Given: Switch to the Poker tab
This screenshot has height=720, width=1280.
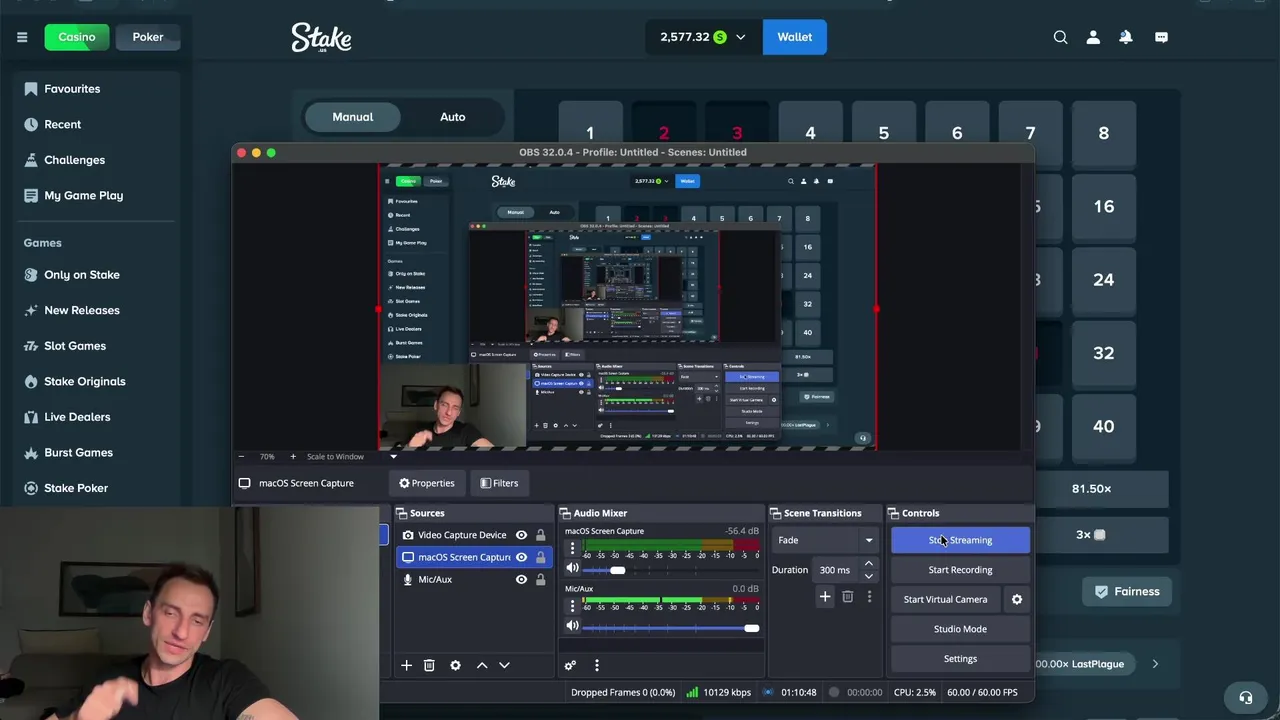Looking at the screenshot, I should pyautogui.click(x=148, y=37).
